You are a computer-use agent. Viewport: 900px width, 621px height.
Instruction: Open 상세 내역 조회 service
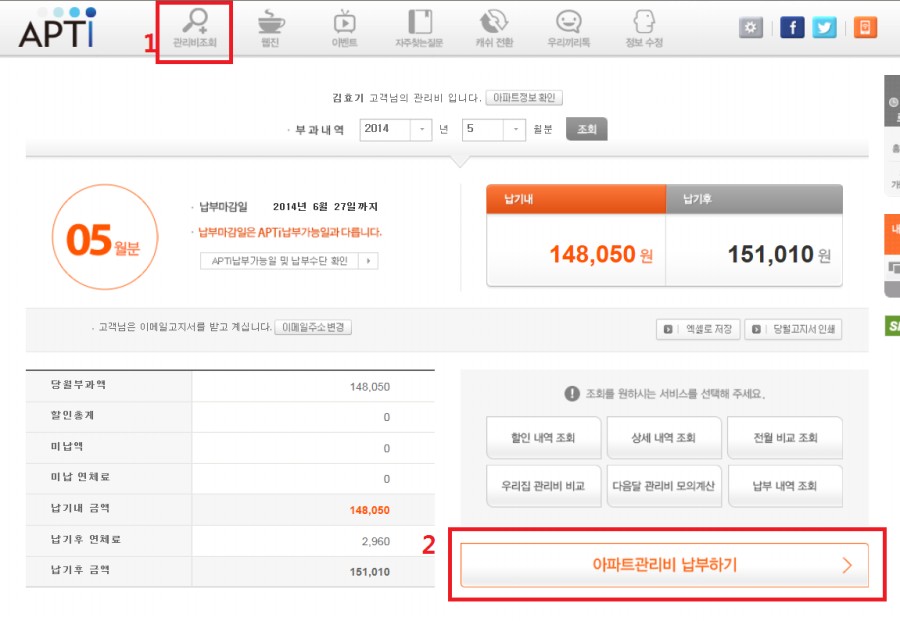(664, 438)
